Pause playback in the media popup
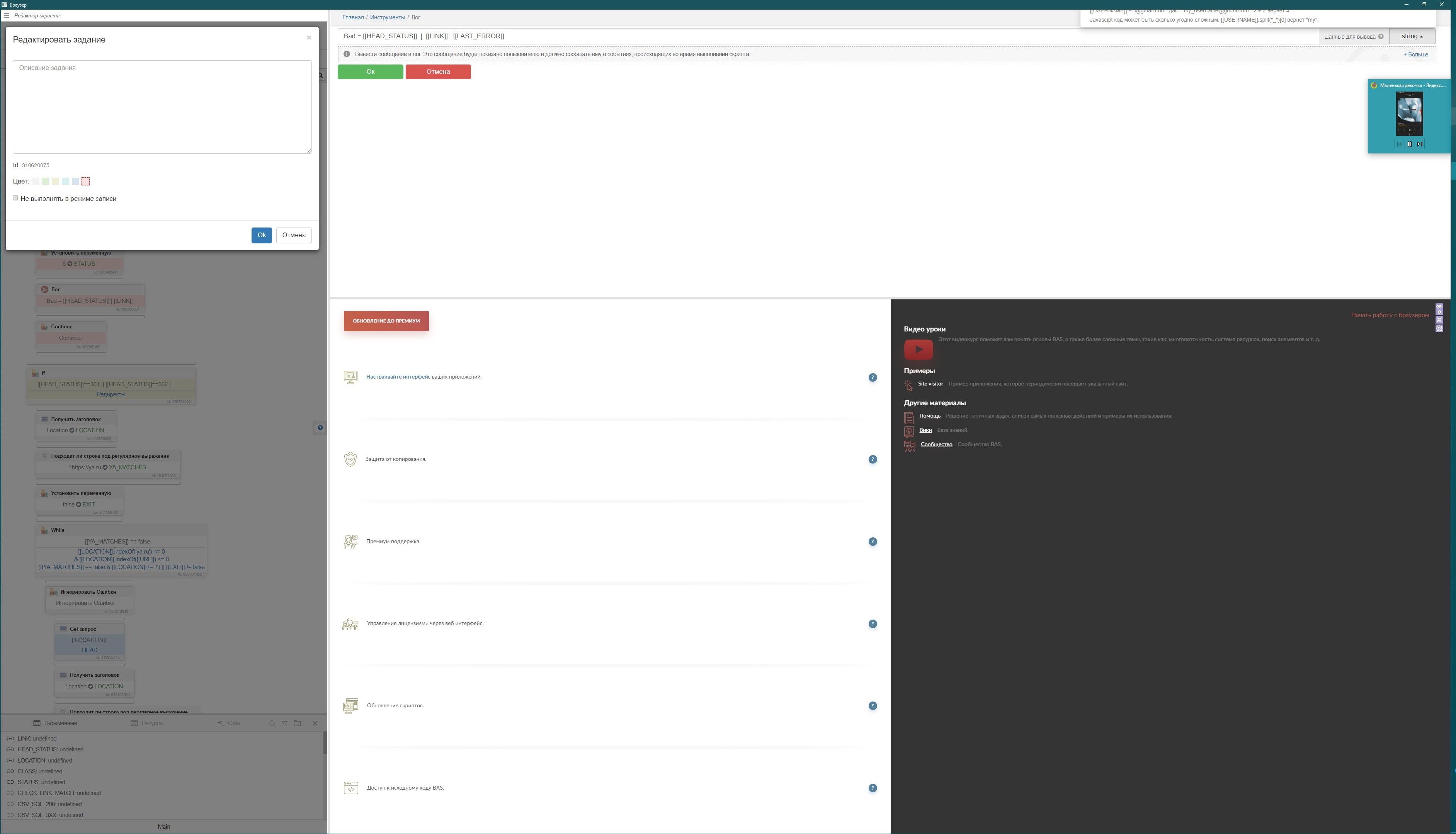This screenshot has width=1456, height=834. click(1410, 144)
